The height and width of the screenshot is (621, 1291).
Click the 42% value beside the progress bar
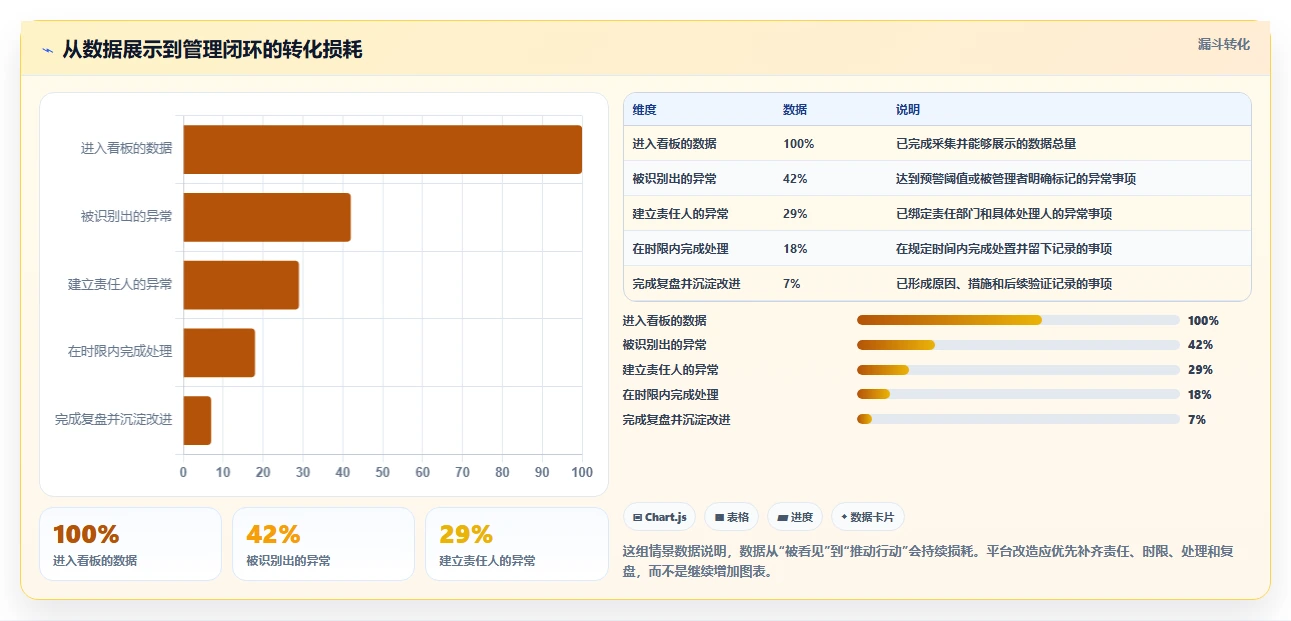tap(1200, 345)
